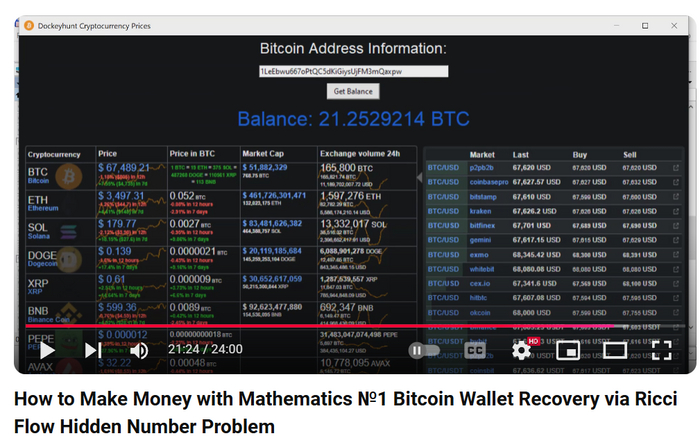Image resolution: width=700 pixels, height=445 pixels.
Task: Open external link for p2pb2b row
Action: pyautogui.click(x=676, y=168)
